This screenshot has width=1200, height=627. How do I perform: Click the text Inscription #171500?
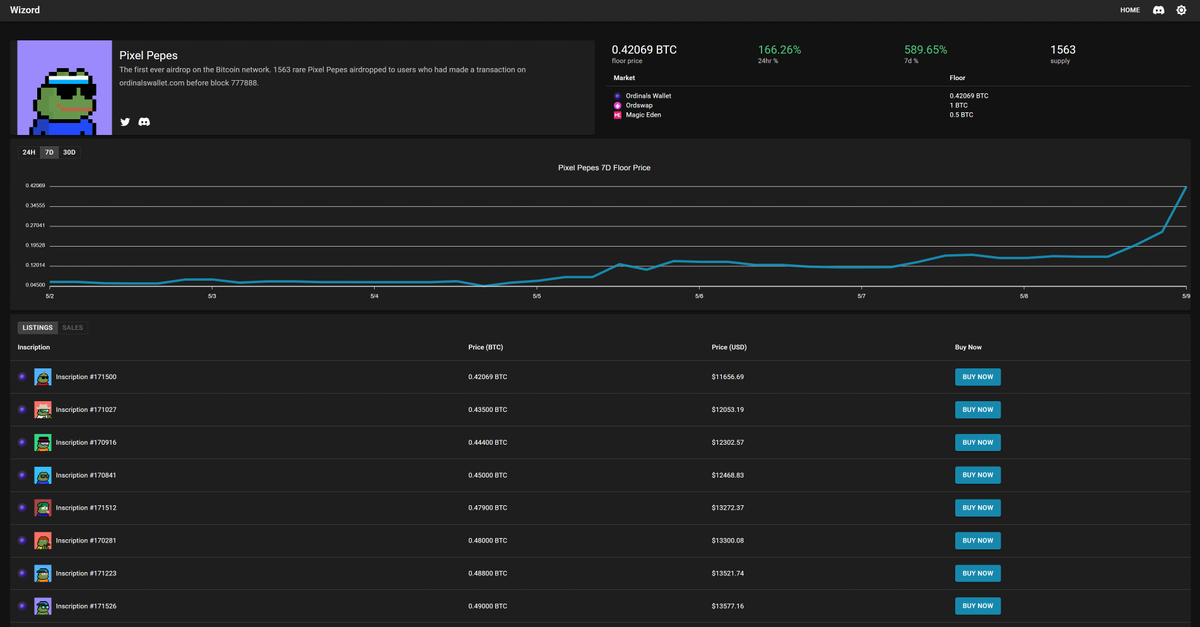(86, 377)
